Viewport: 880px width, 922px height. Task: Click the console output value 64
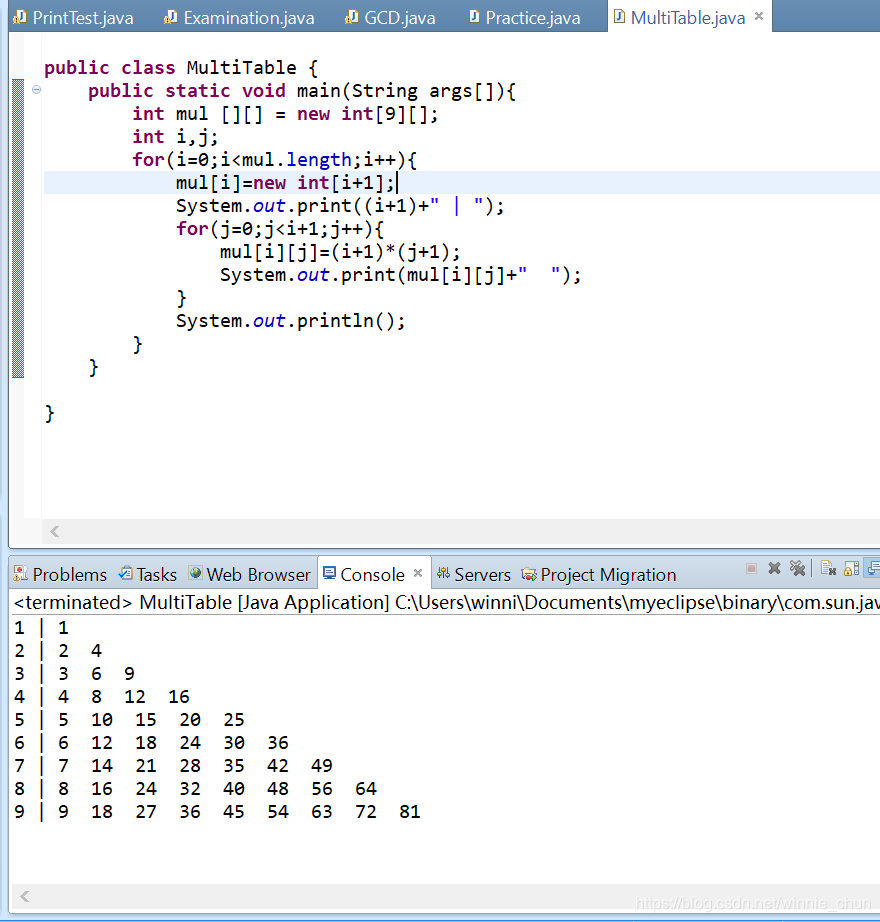pyautogui.click(x=366, y=789)
